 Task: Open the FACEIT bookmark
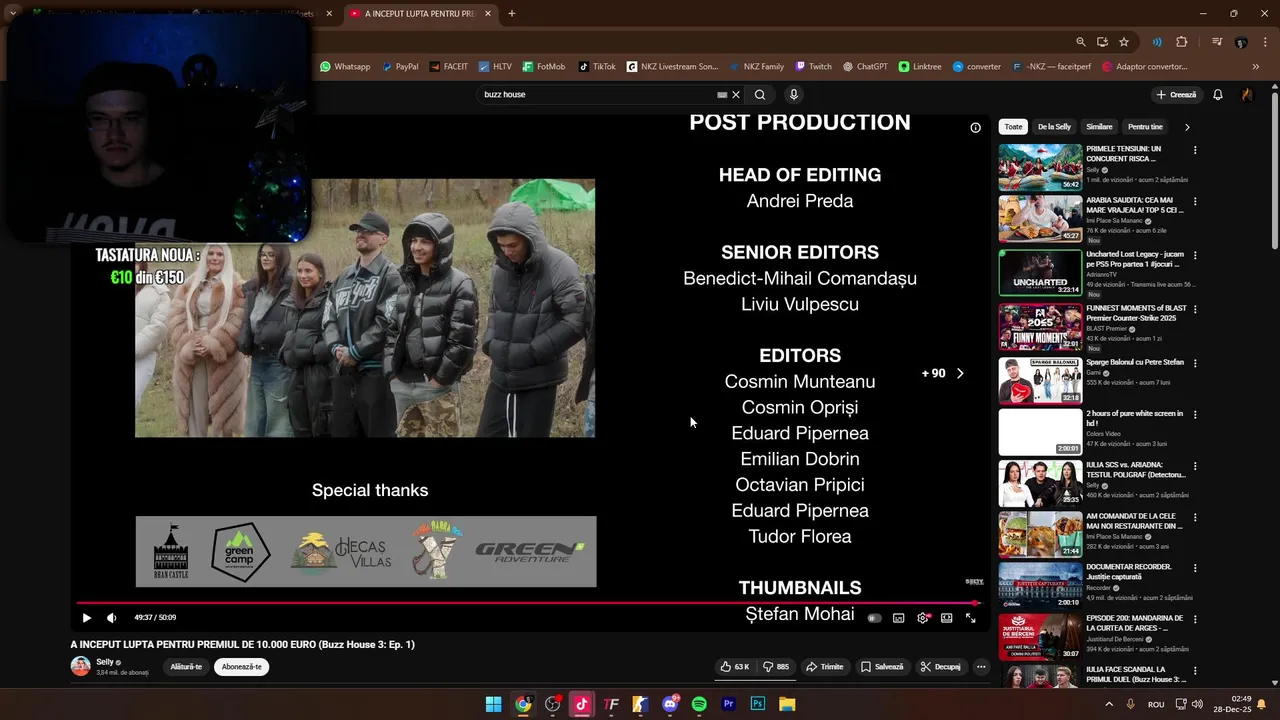449,67
